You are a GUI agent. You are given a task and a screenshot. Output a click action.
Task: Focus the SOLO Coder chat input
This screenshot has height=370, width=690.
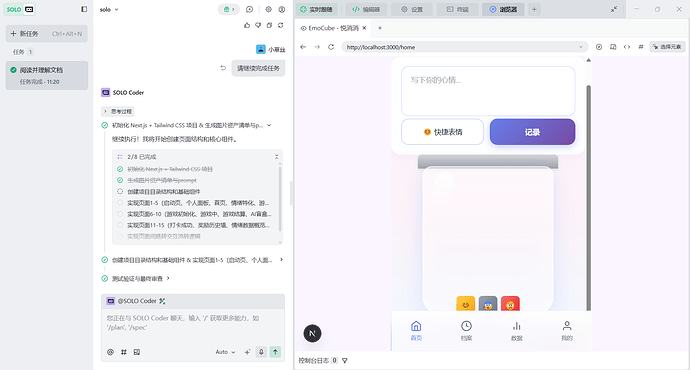[193, 323]
